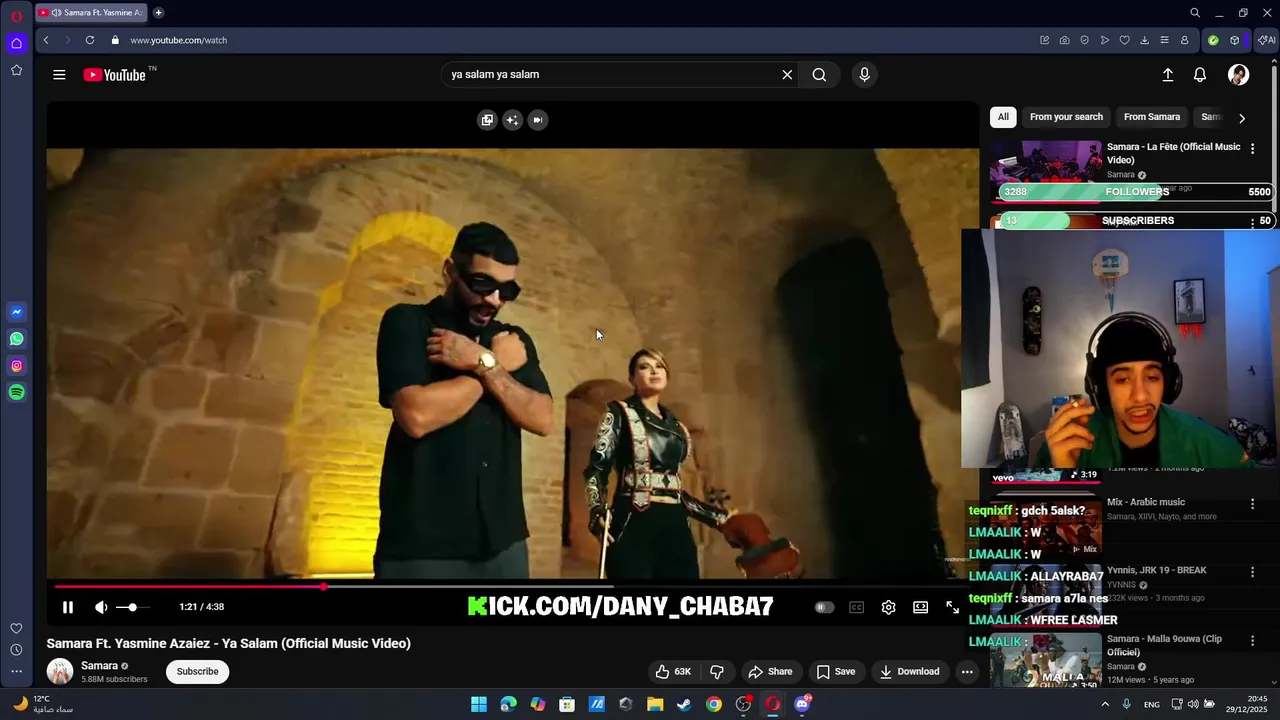Viewport: 1280px width, 720px height.
Task: Open a new browser tab
Action: click(x=158, y=13)
